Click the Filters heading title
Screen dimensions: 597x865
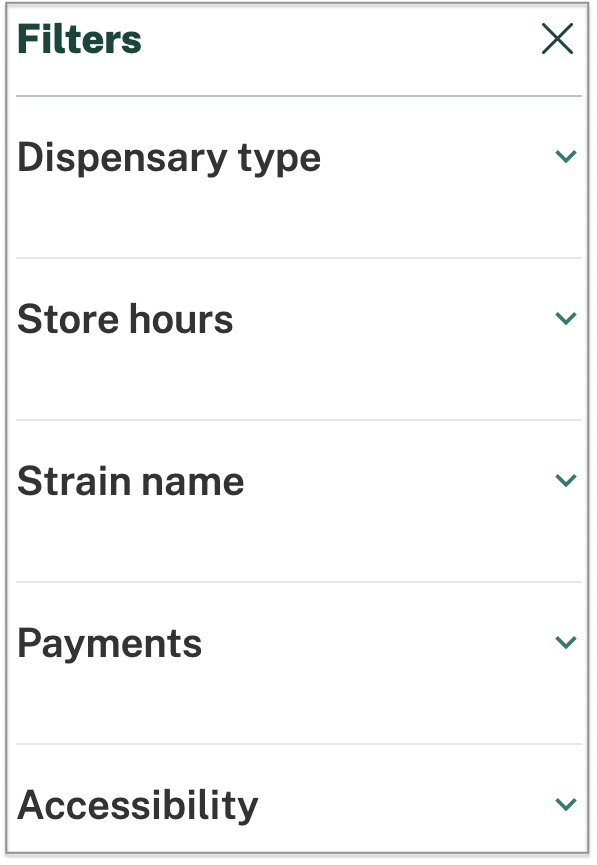pyautogui.click(x=79, y=39)
